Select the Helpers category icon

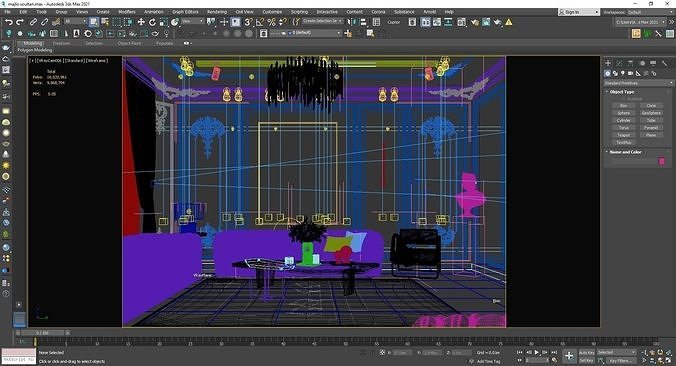click(638, 73)
